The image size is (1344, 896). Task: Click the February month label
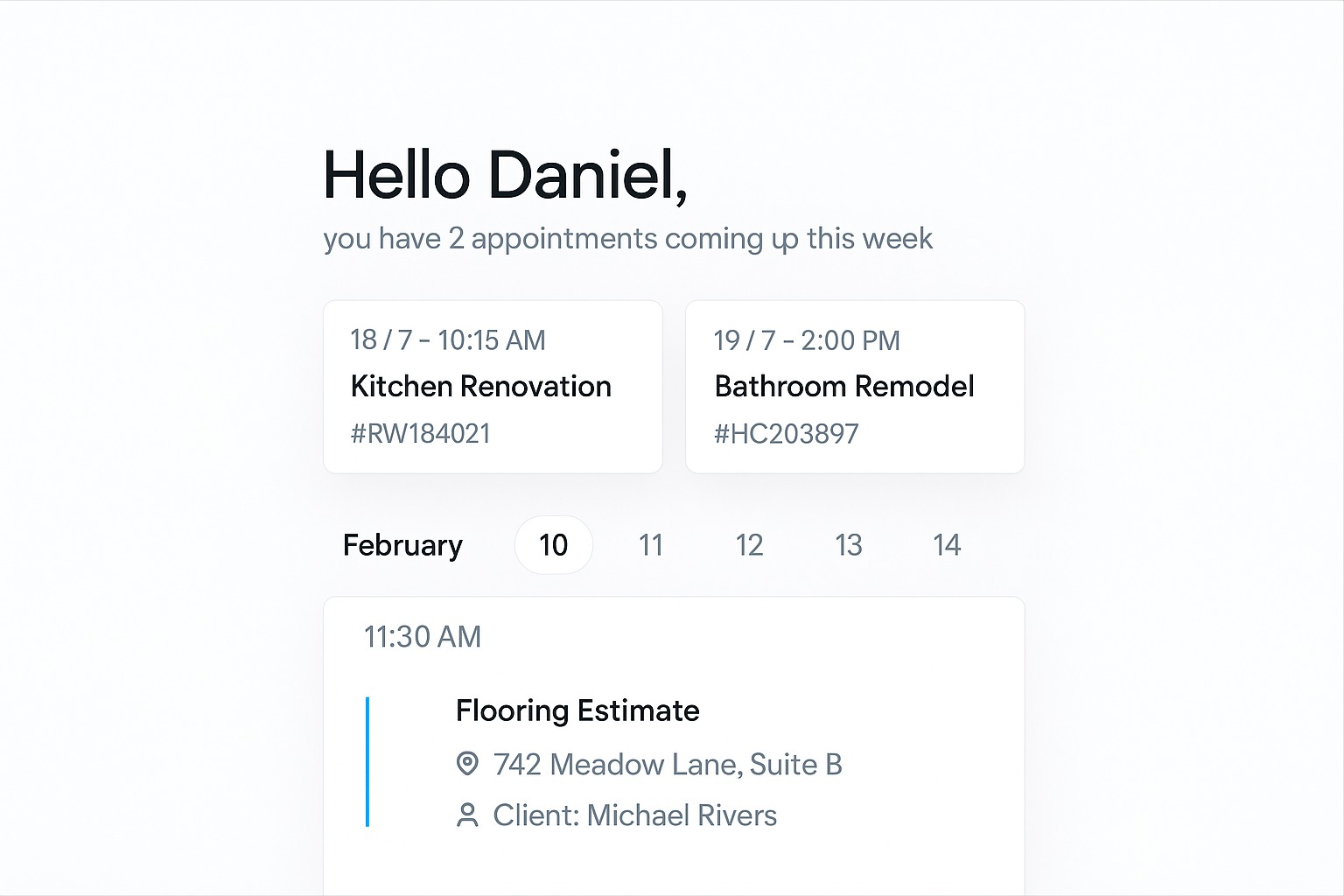tap(402, 545)
